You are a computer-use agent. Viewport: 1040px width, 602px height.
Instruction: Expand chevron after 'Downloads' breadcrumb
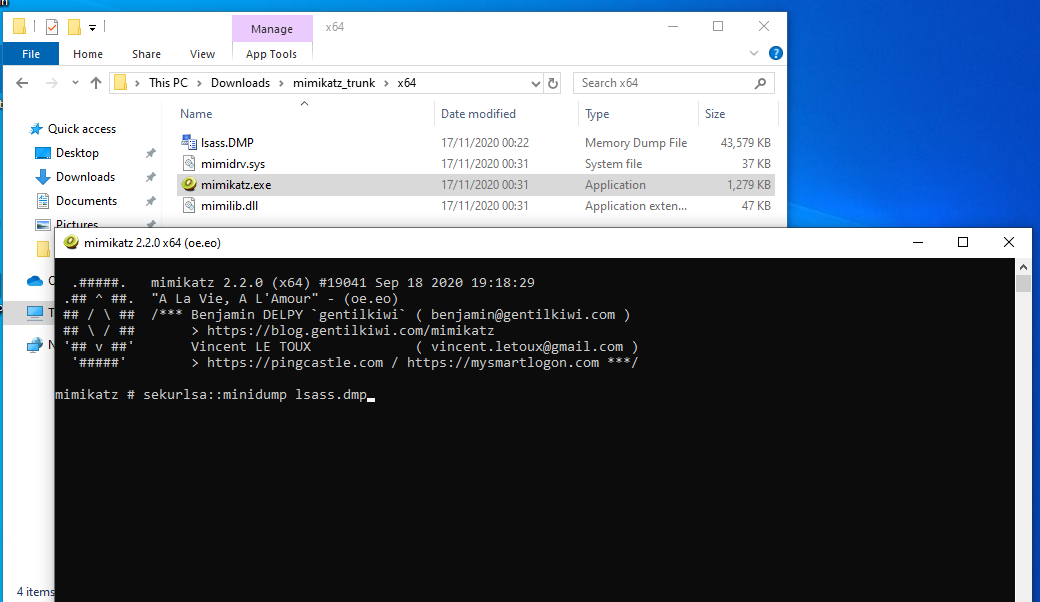[281, 83]
